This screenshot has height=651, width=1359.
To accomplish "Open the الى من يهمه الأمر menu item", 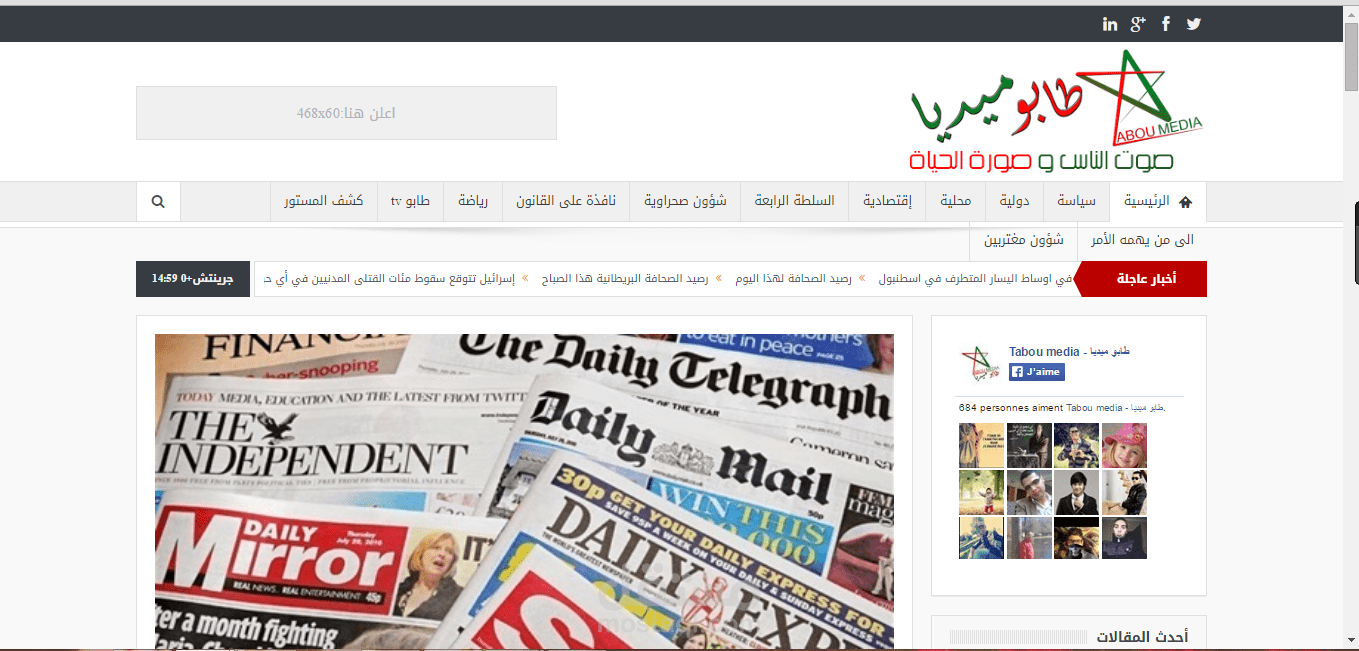I will point(1142,240).
